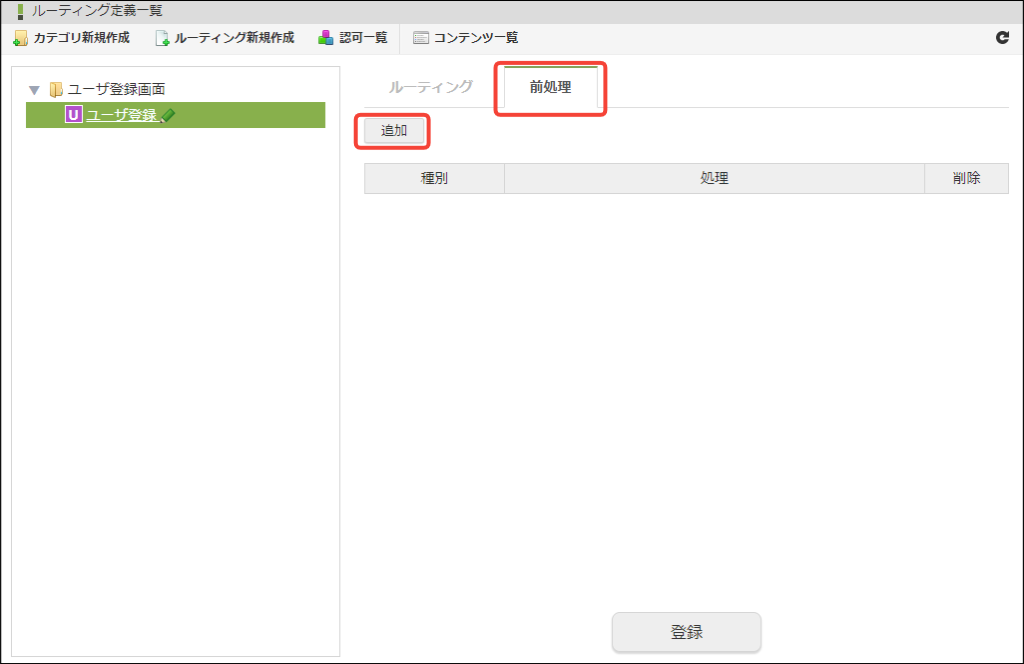Click the green pencil edit icon

pos(168,116)
